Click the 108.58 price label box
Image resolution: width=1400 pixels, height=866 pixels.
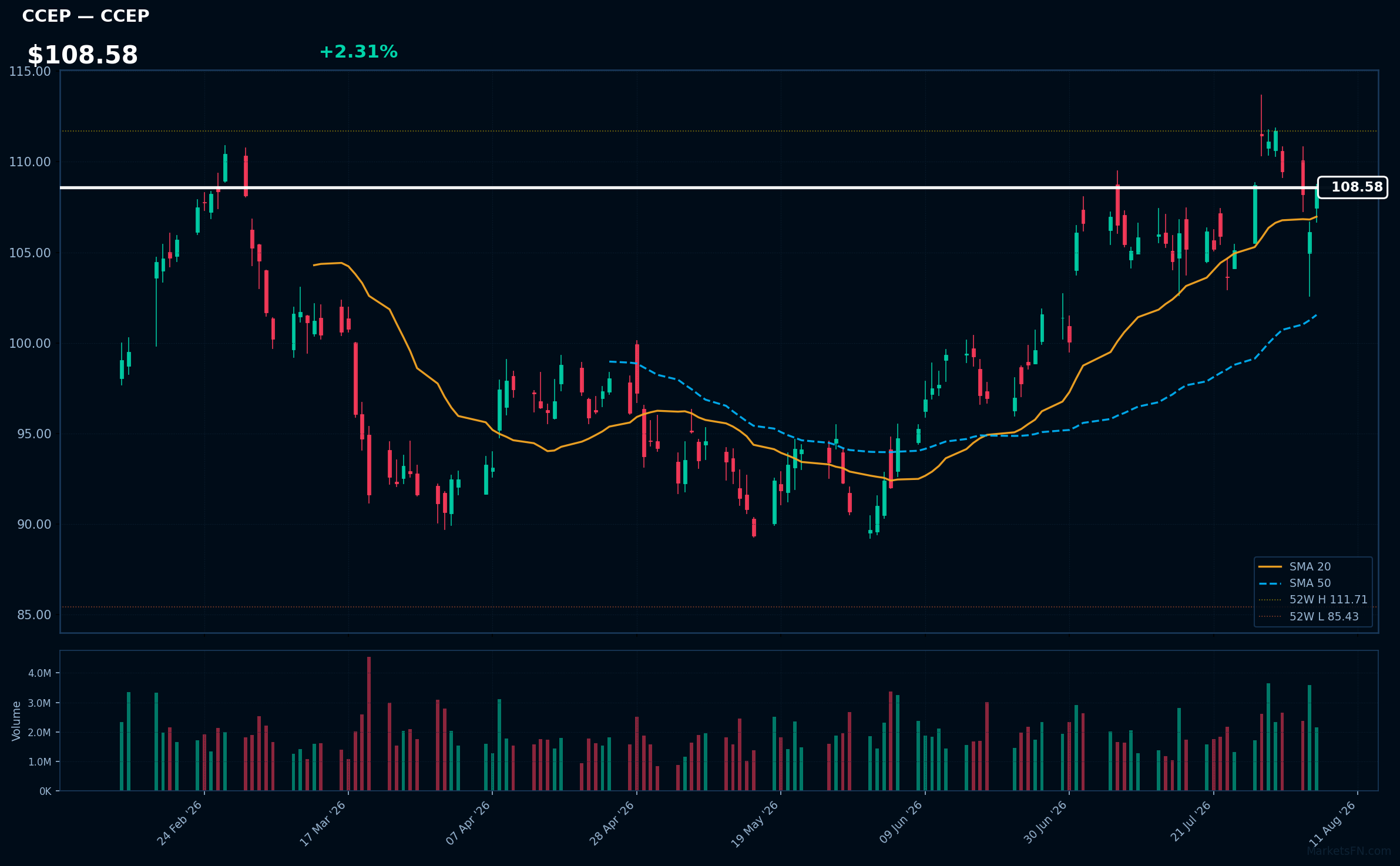point(1352,187)
